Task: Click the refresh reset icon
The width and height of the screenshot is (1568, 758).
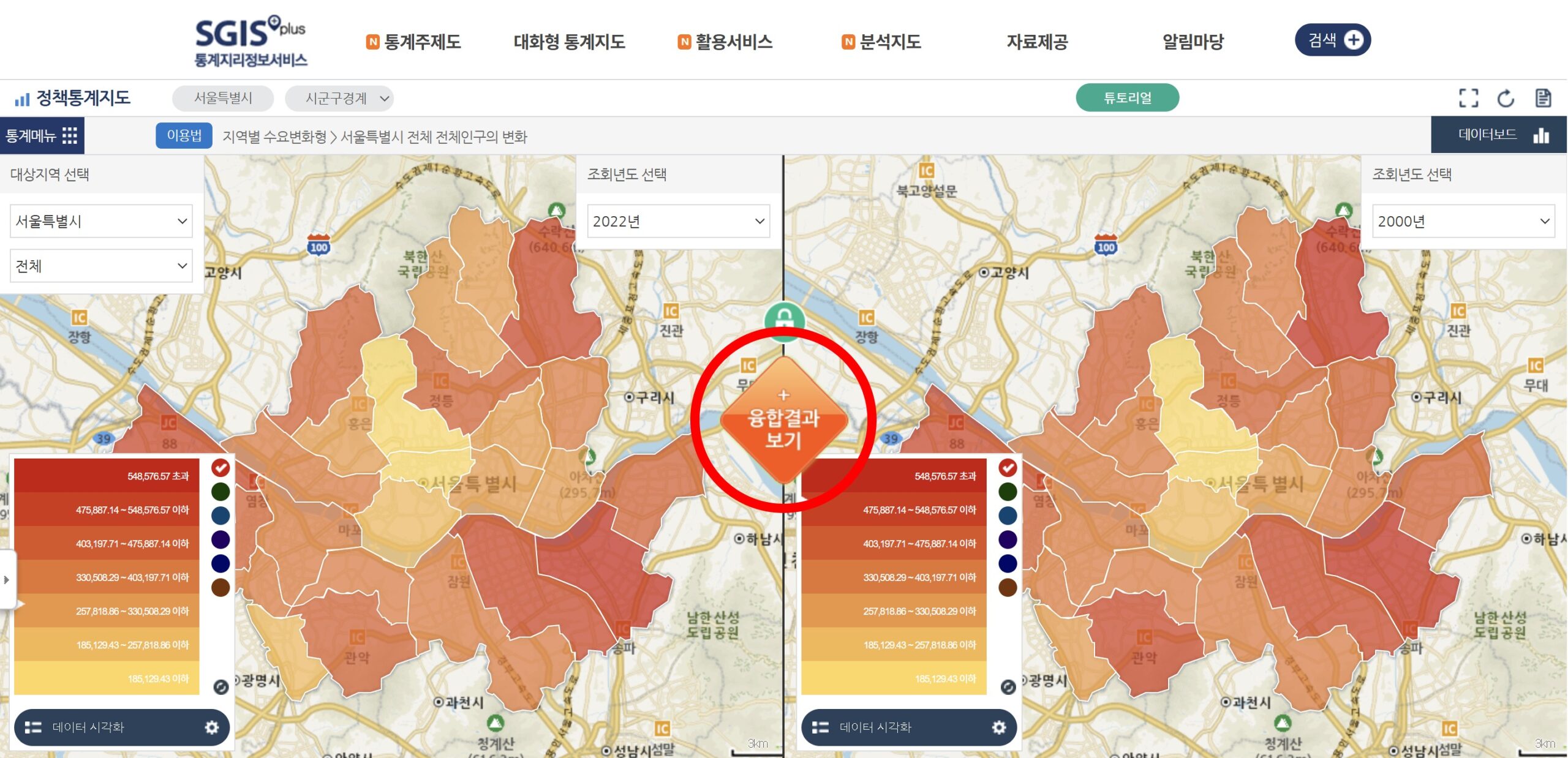Action: (x=1506, y=98)
